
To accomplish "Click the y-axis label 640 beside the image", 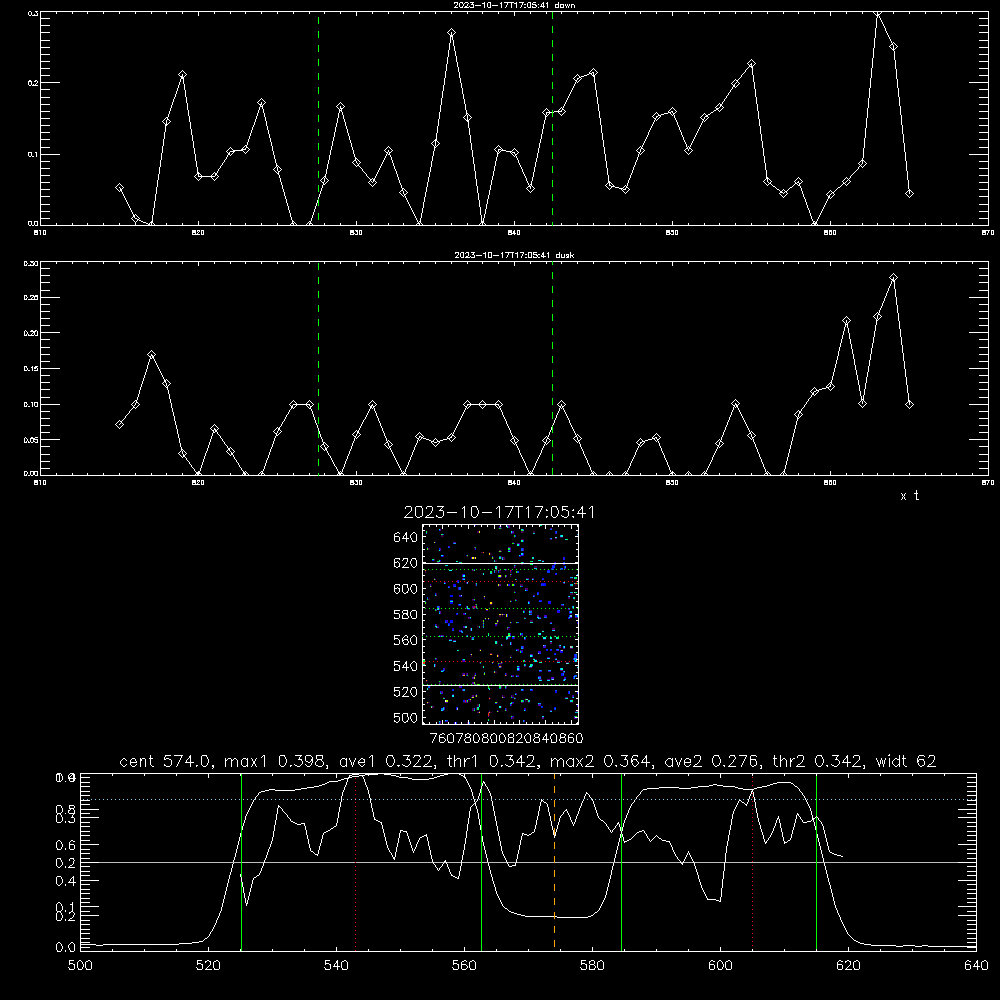I will [406, 538].
